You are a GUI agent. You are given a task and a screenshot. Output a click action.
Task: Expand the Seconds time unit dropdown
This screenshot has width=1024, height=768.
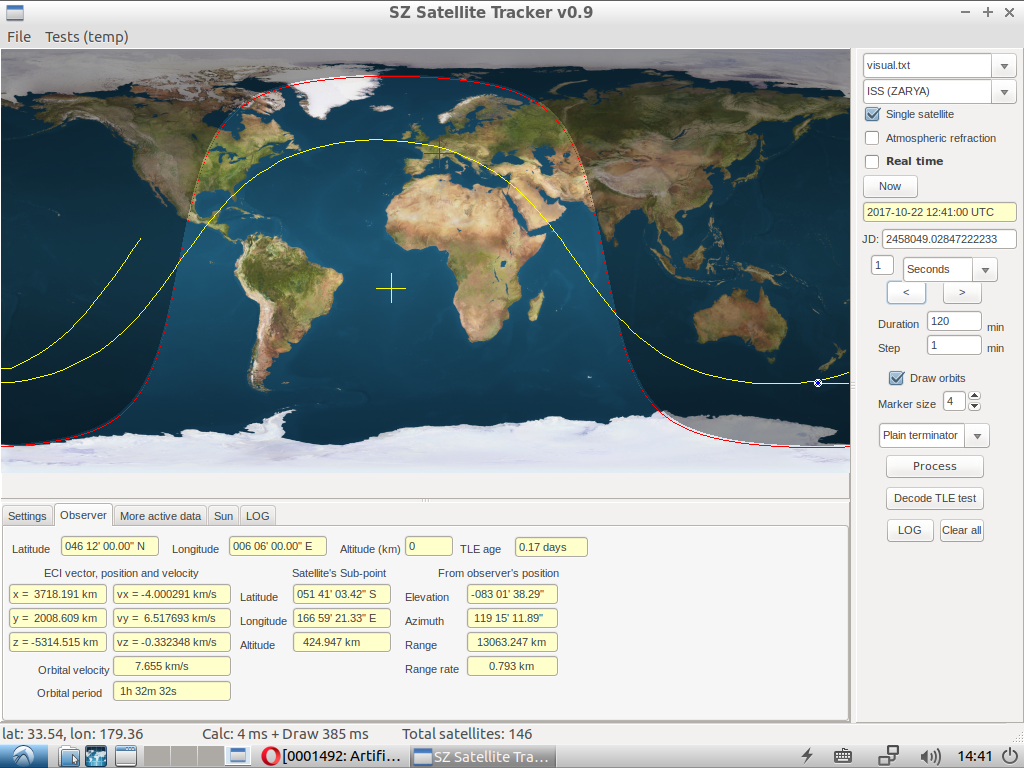985,269
